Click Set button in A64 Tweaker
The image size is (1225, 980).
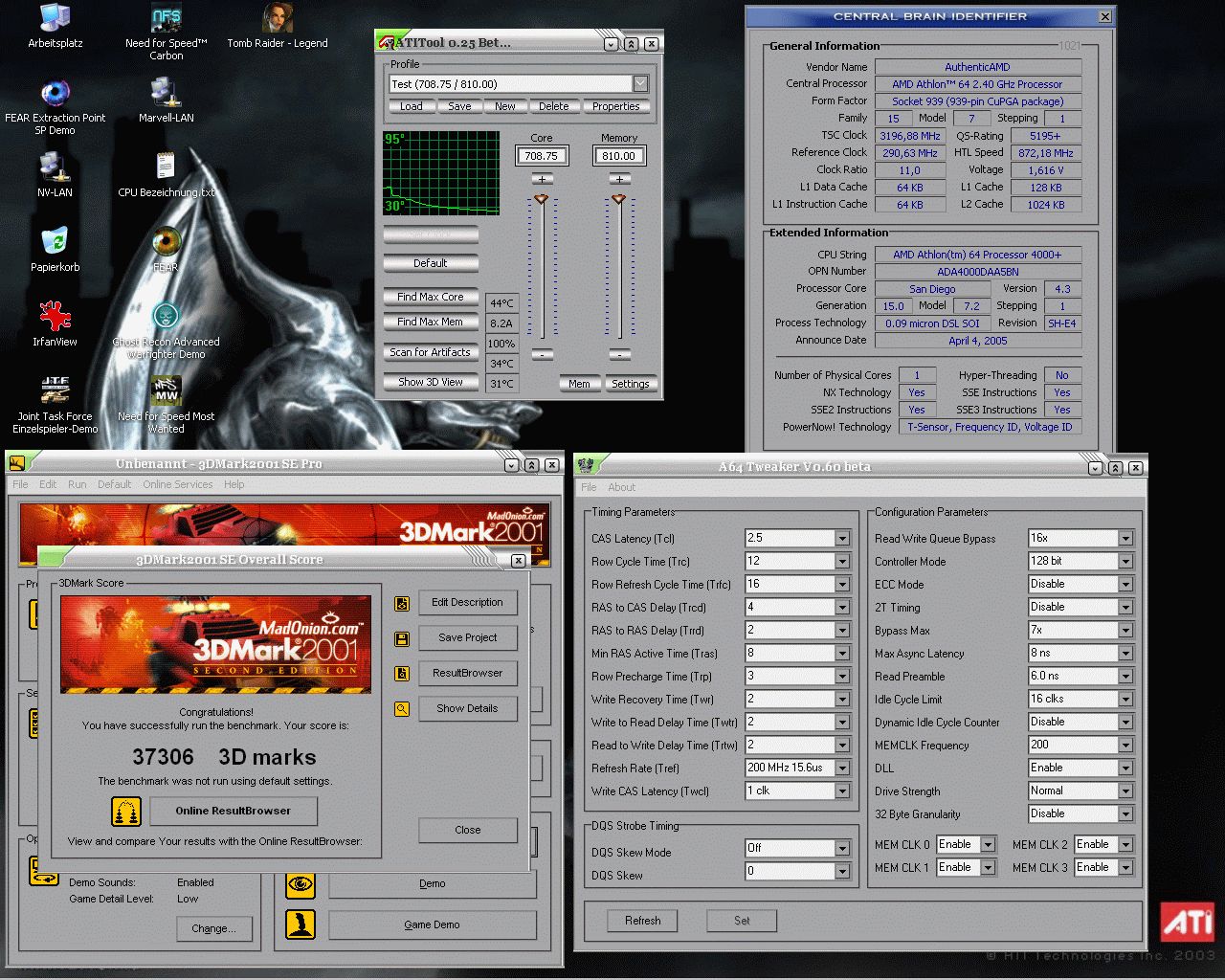pyautogui.click(x=742, y=921)
